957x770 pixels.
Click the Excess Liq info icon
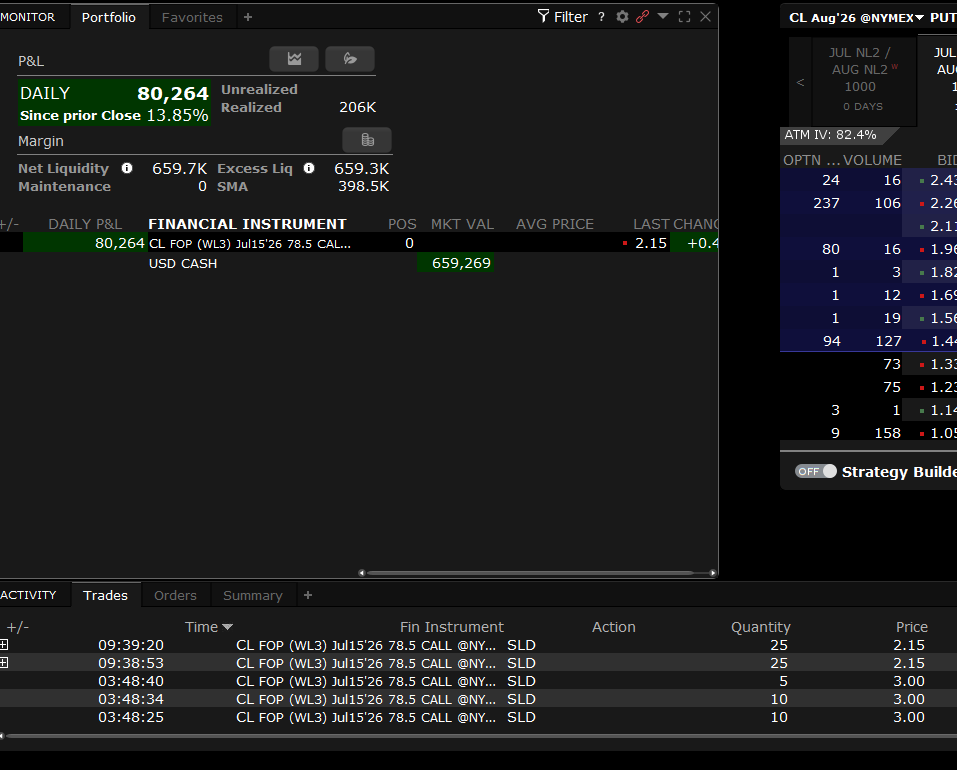[309, 168]
